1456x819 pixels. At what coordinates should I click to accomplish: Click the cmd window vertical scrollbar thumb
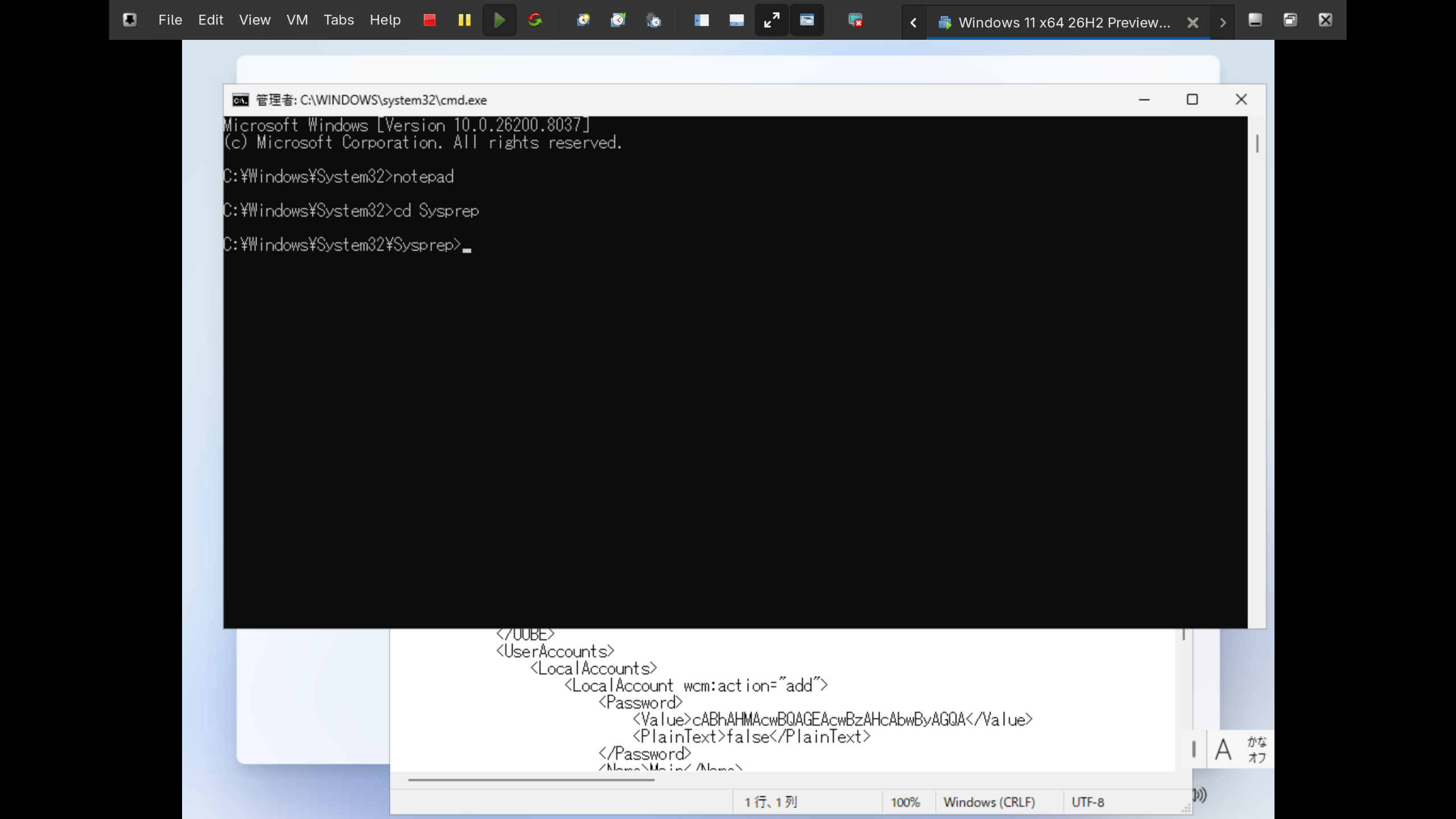coord(1257,143)
